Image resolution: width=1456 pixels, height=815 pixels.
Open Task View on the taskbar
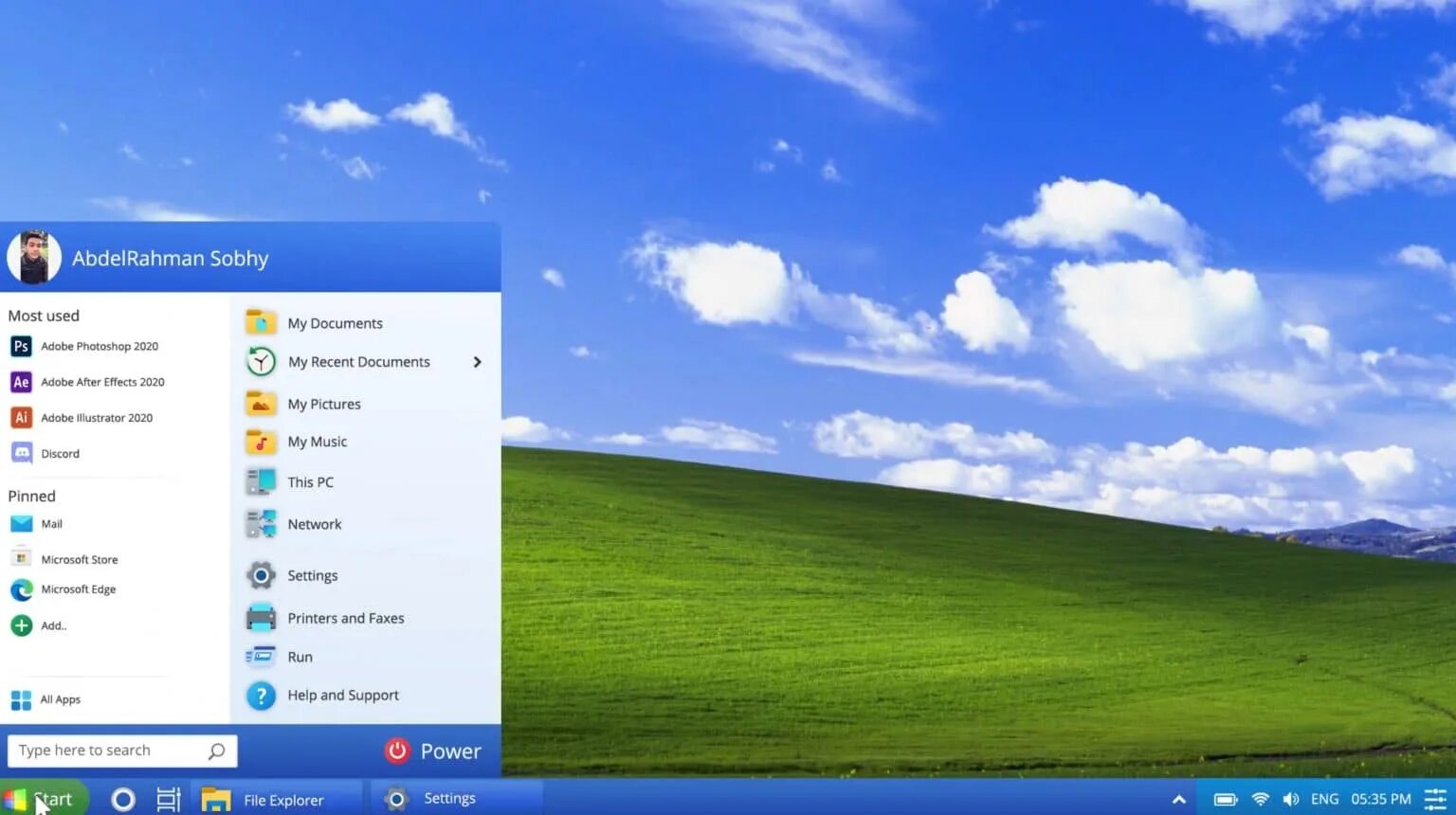pos(168,799)
